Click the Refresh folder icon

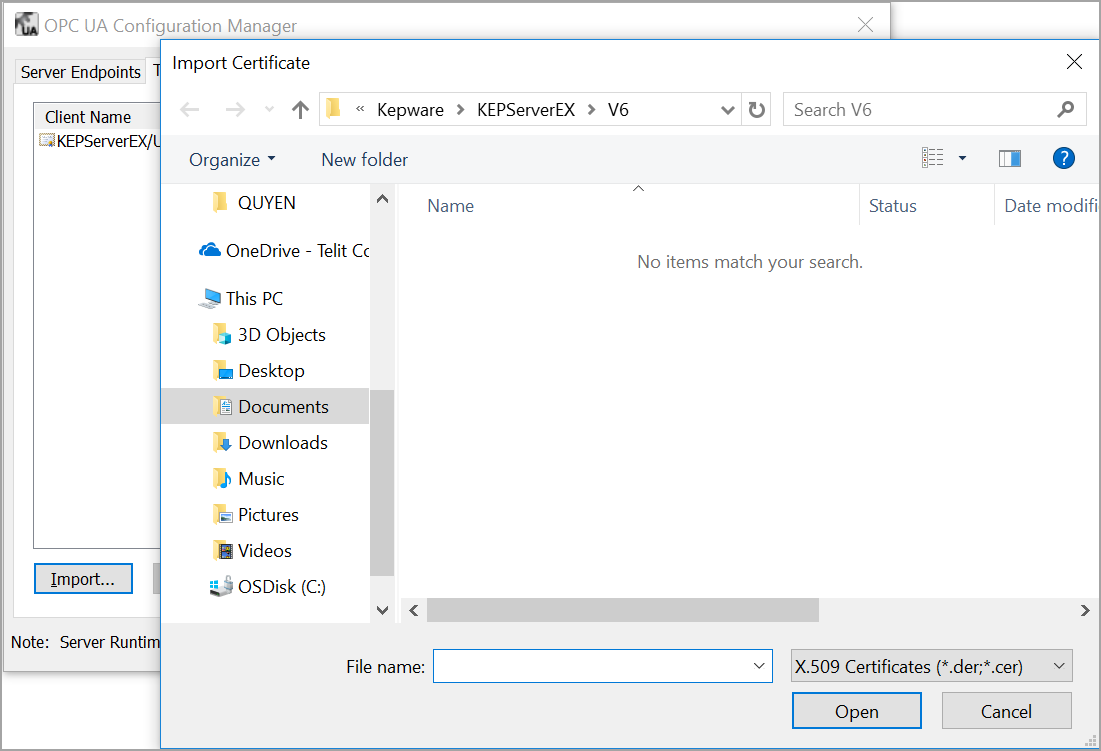tap(757, 110)
